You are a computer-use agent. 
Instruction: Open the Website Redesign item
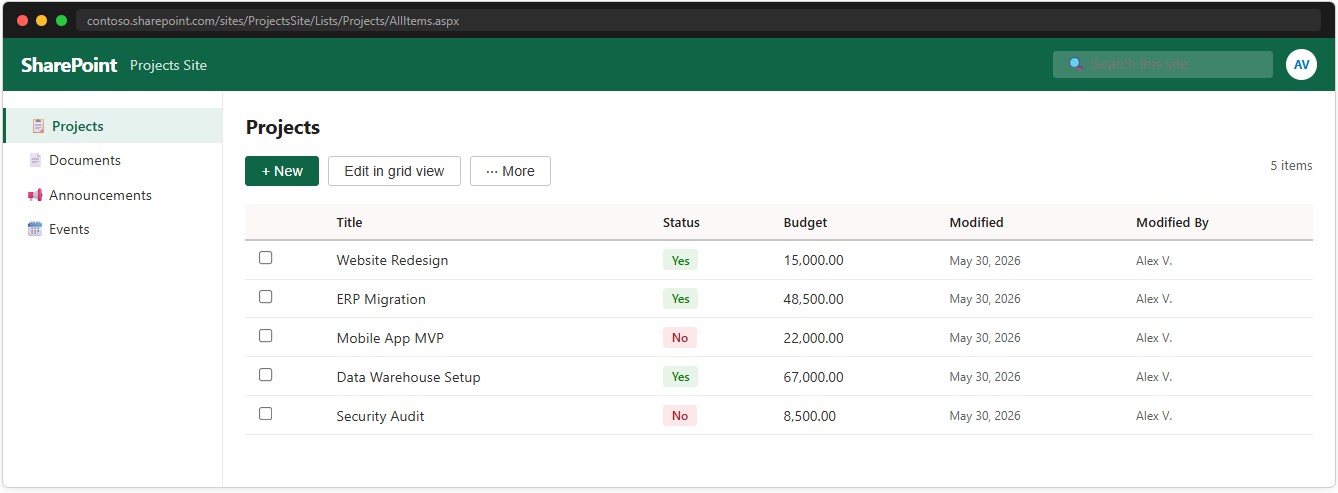click(x=392, y=260)
